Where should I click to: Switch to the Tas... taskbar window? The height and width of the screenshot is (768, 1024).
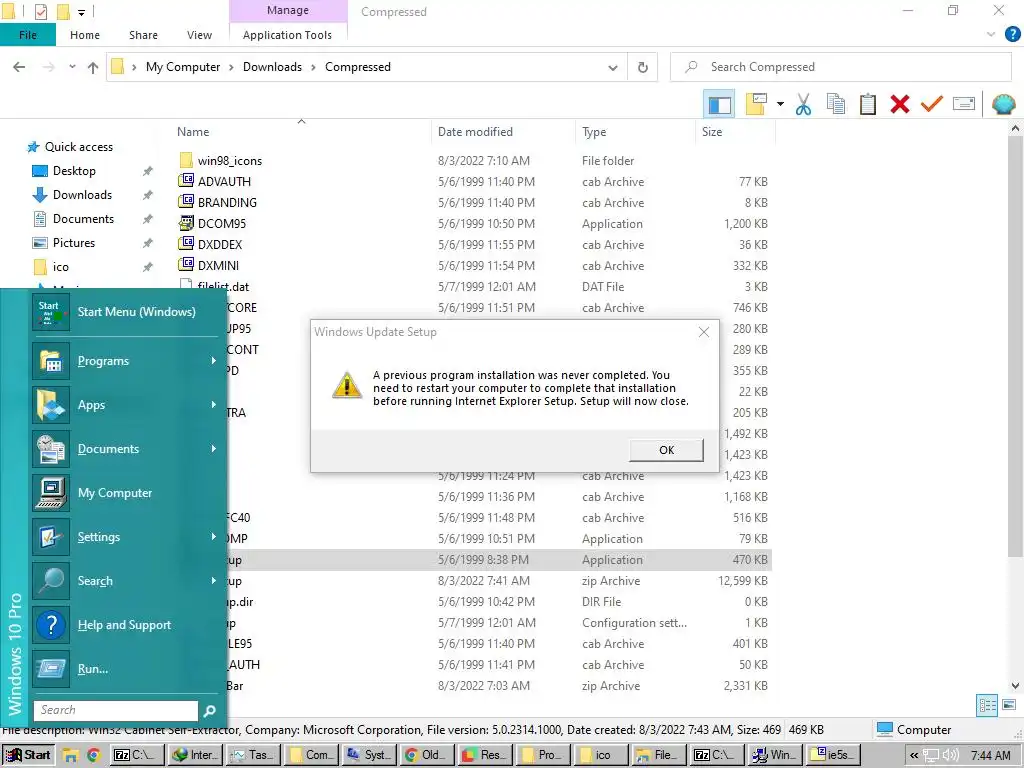(254, 755)
